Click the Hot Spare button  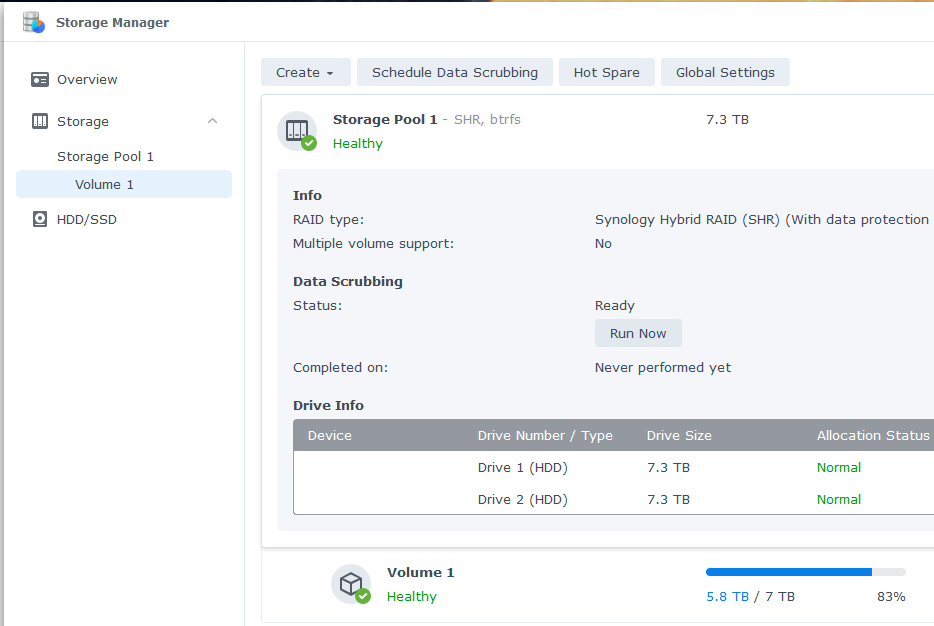click(606, 72)
